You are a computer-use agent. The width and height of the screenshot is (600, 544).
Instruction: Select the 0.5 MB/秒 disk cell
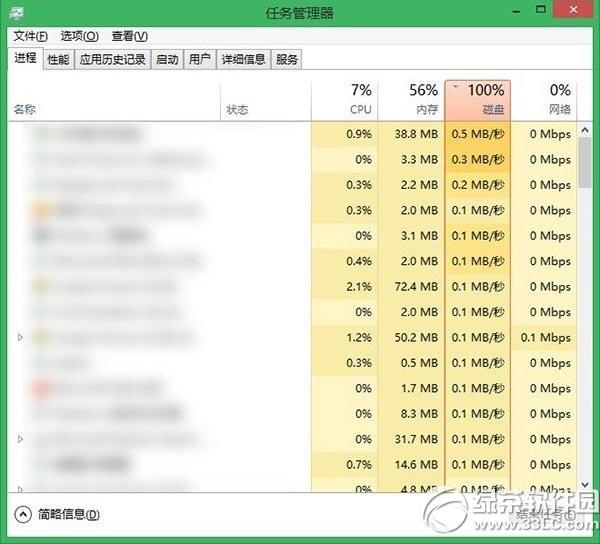478,134
